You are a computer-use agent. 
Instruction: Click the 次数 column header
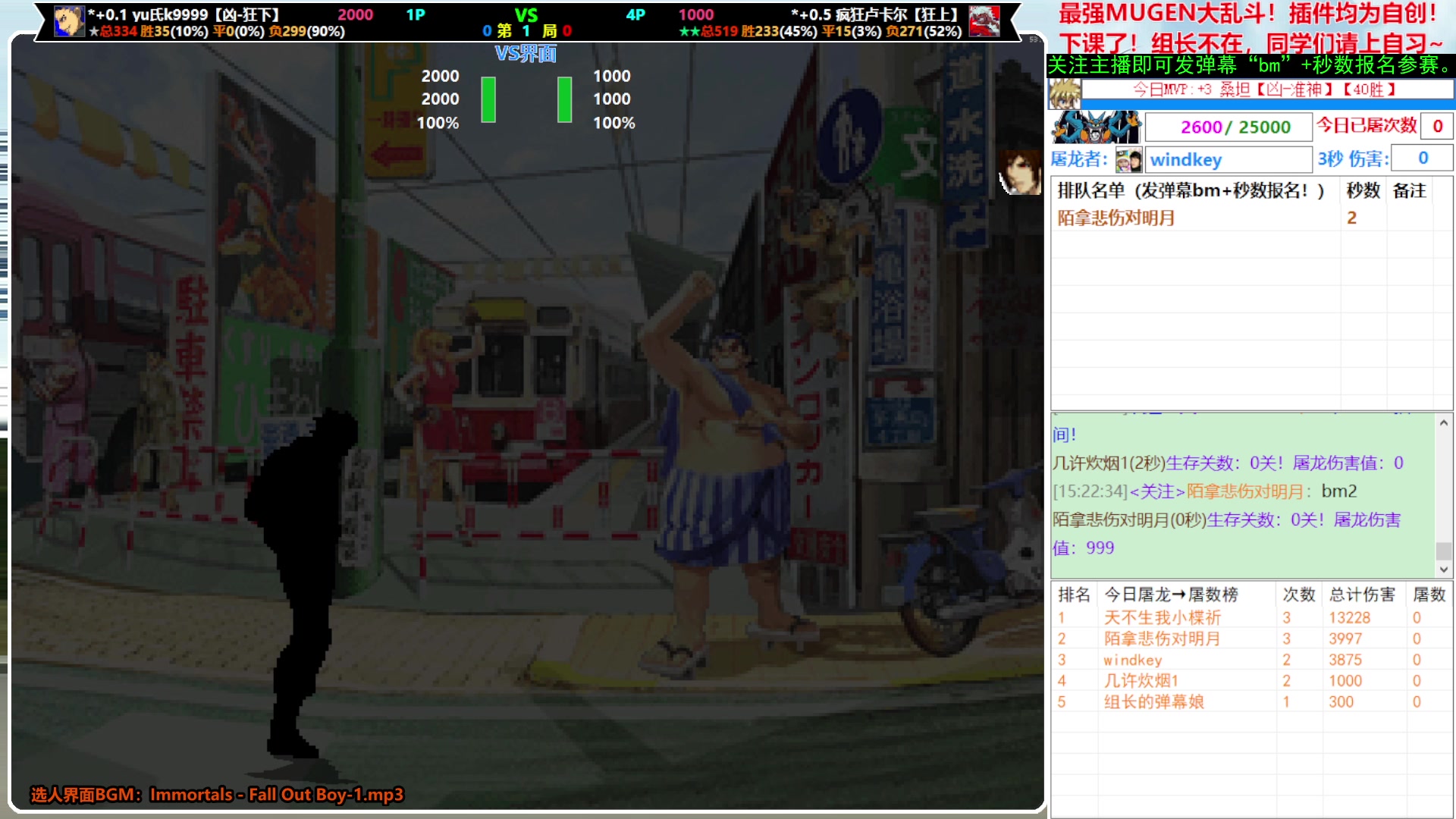point(1298,595)
